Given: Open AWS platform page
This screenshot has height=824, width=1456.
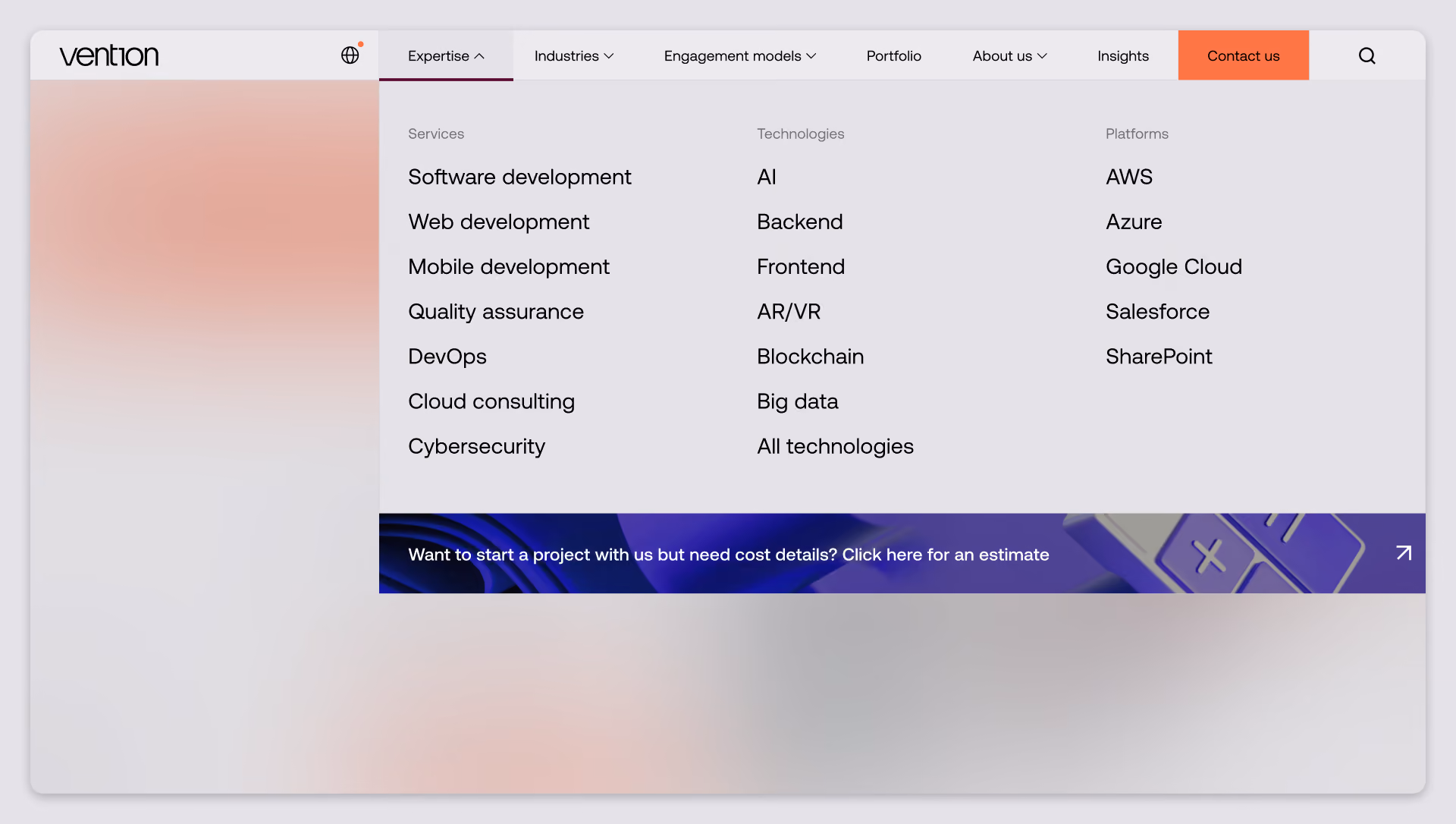Looking at the screenshot, I should click(1128, 177).
